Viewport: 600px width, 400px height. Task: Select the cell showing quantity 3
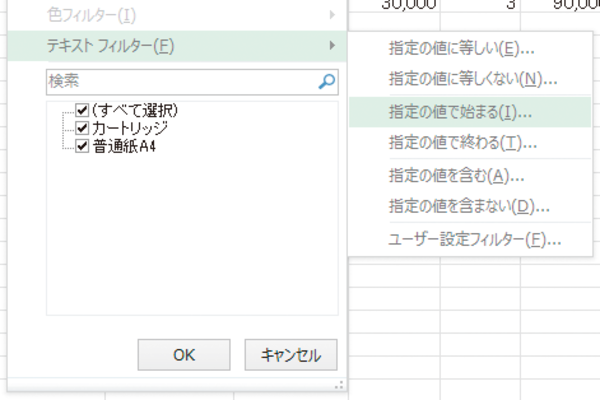pos(480,5)
